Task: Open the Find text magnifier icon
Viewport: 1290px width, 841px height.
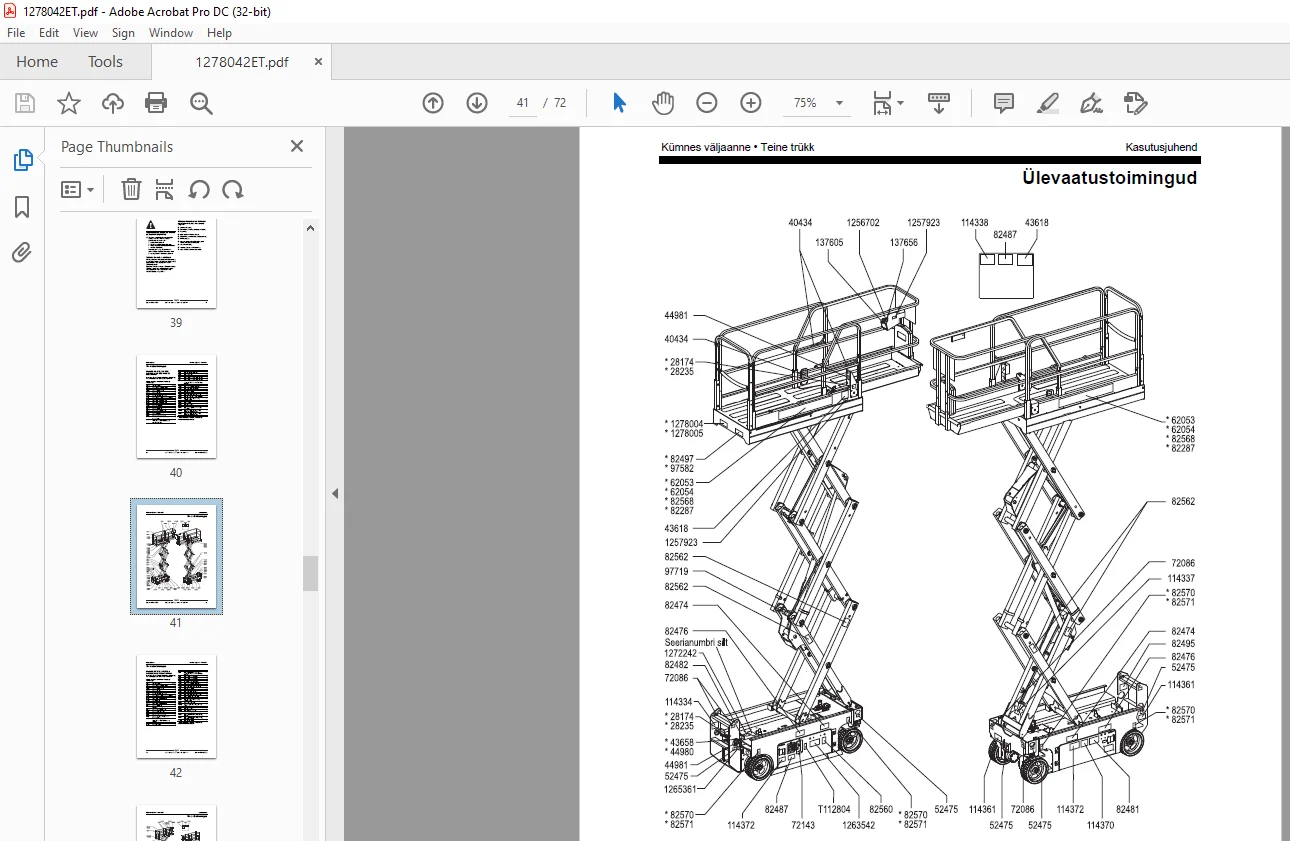Action: tap(201, 103)
